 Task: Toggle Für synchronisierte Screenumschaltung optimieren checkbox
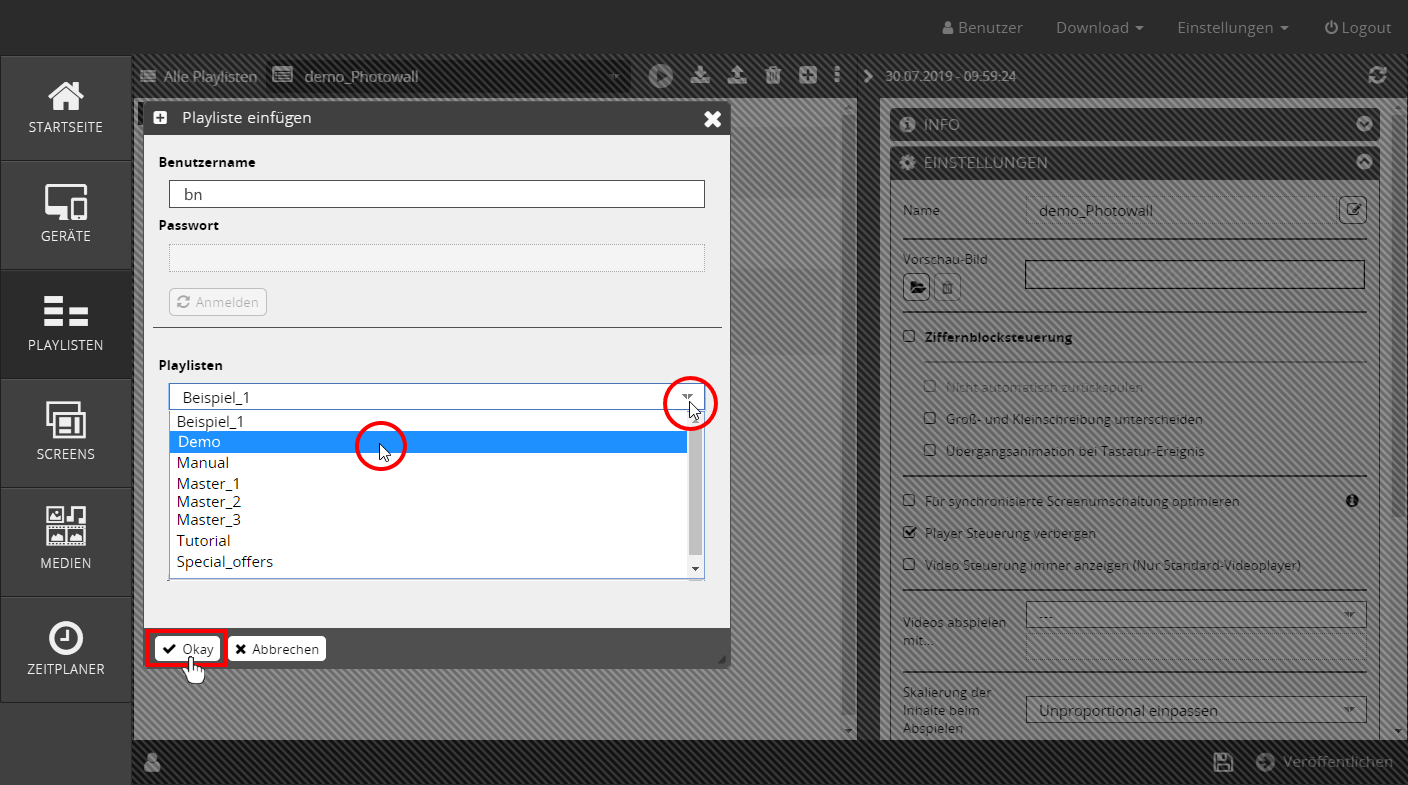click(909, 501)
